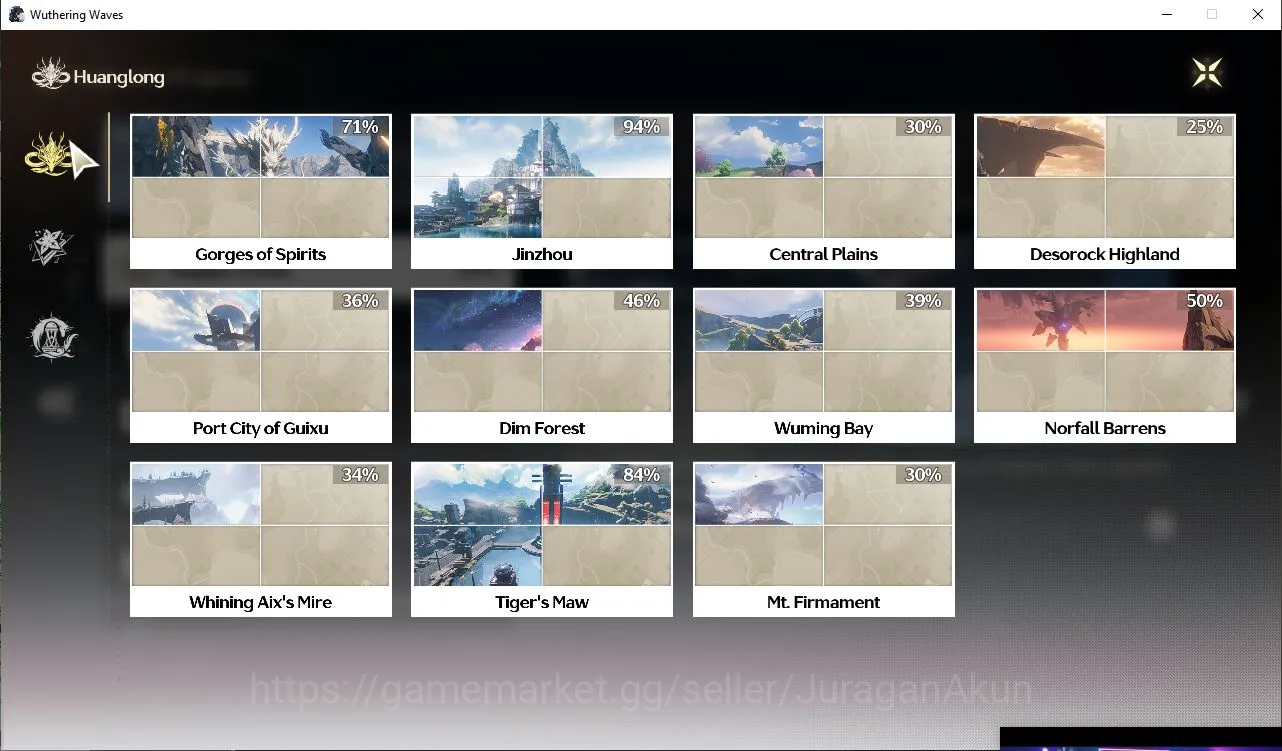The image size is (1282, 751).
Task: Open the Desorock Highland region label
Action: point(1105,254)
